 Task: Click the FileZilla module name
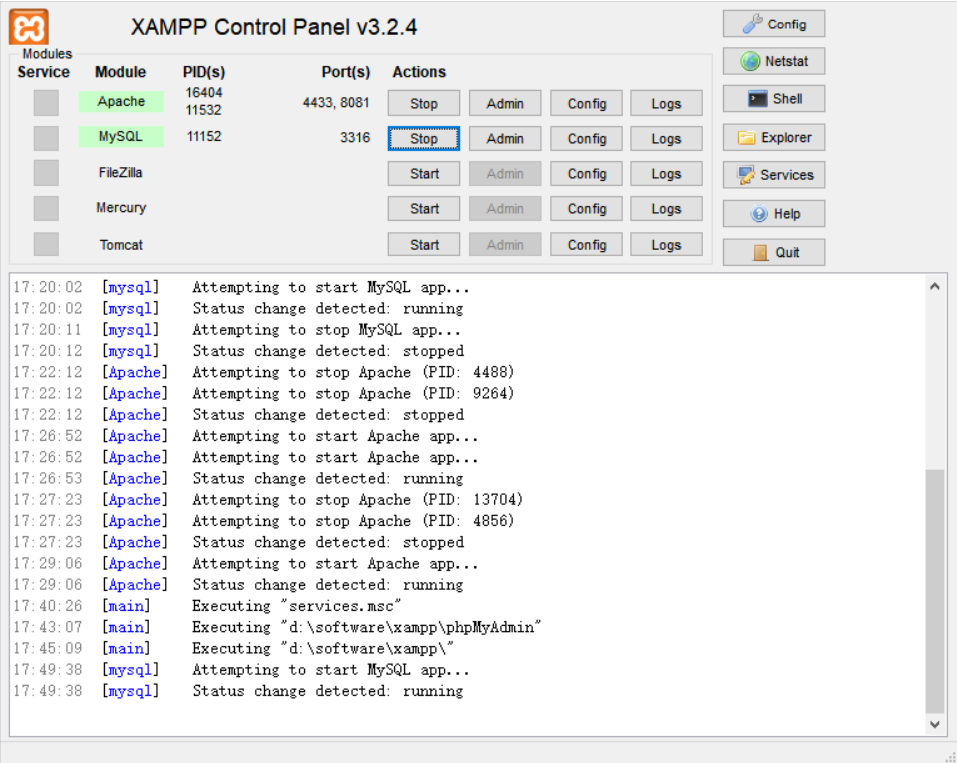tap(120, 173)
